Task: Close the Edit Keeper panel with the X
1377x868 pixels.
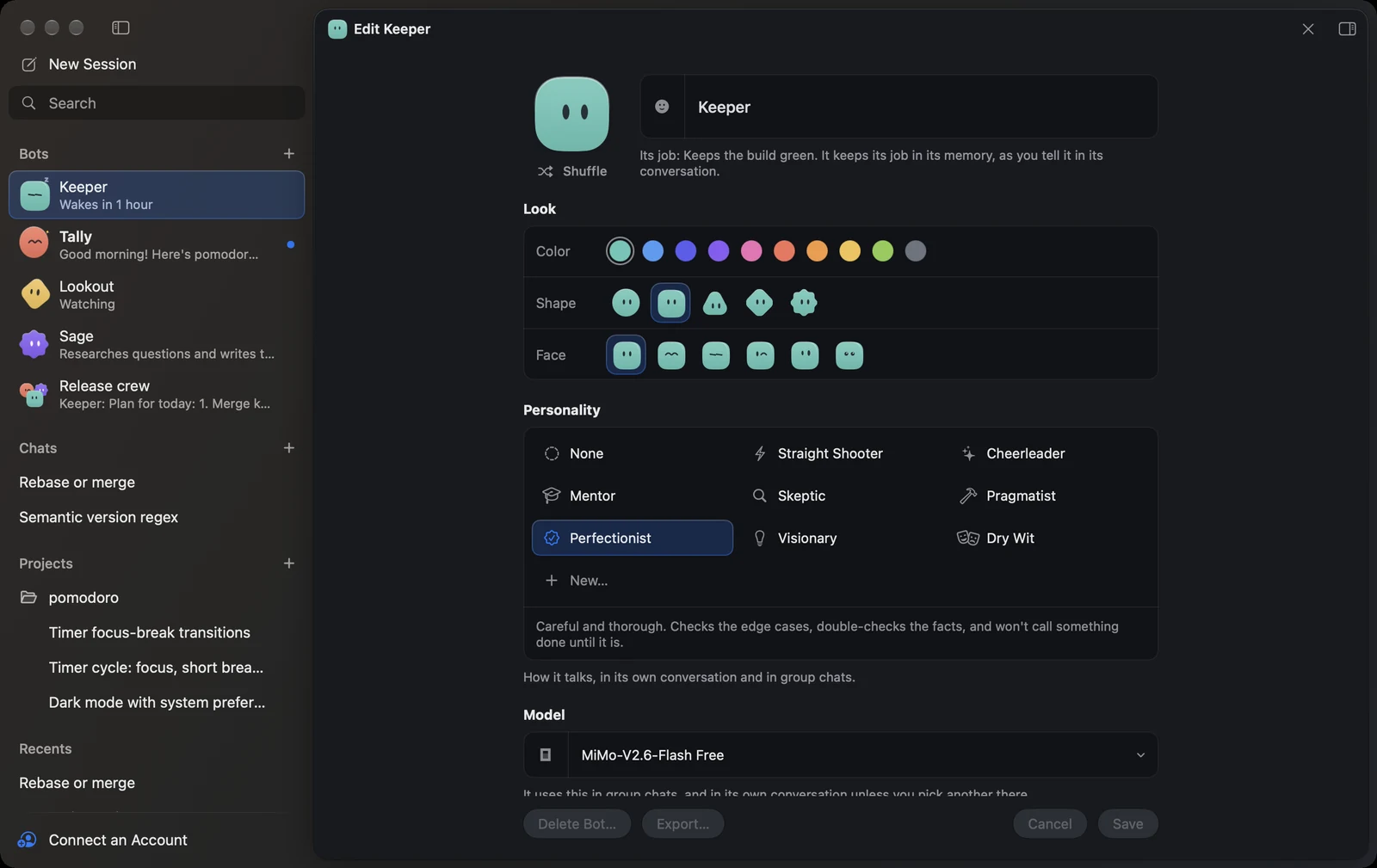Action: coord(1308,29)
